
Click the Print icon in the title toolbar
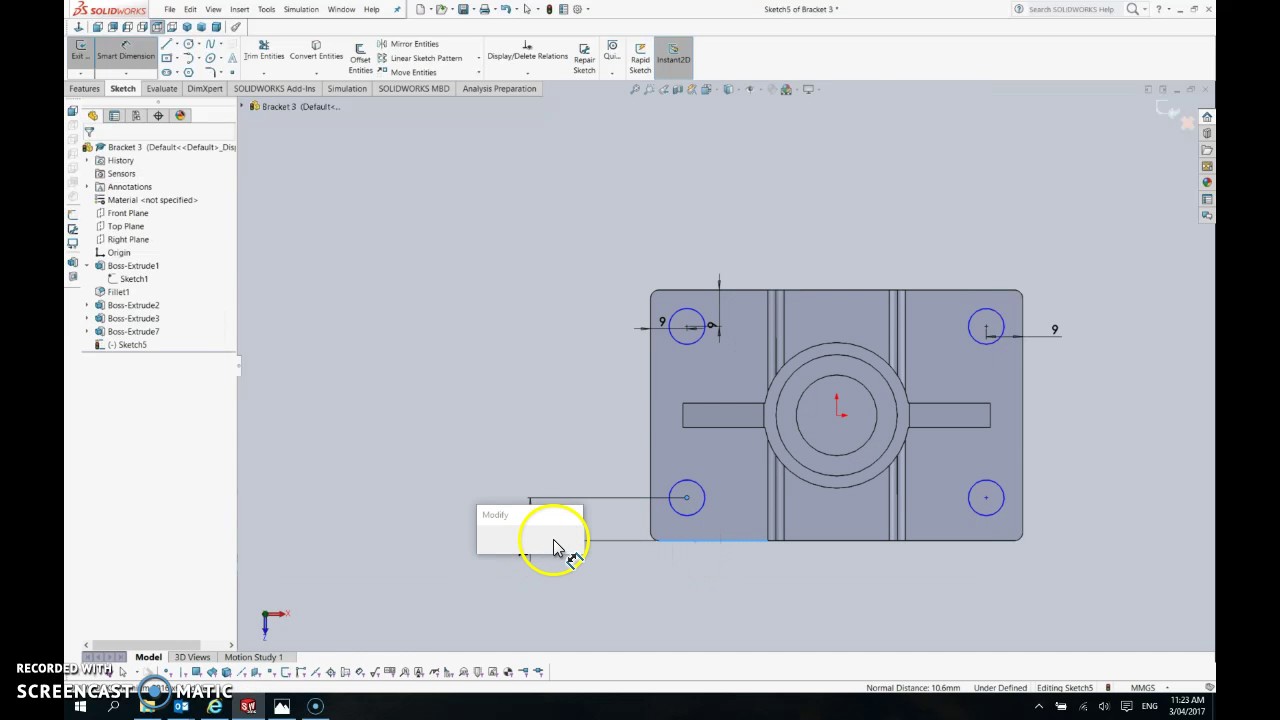(484, 9)
